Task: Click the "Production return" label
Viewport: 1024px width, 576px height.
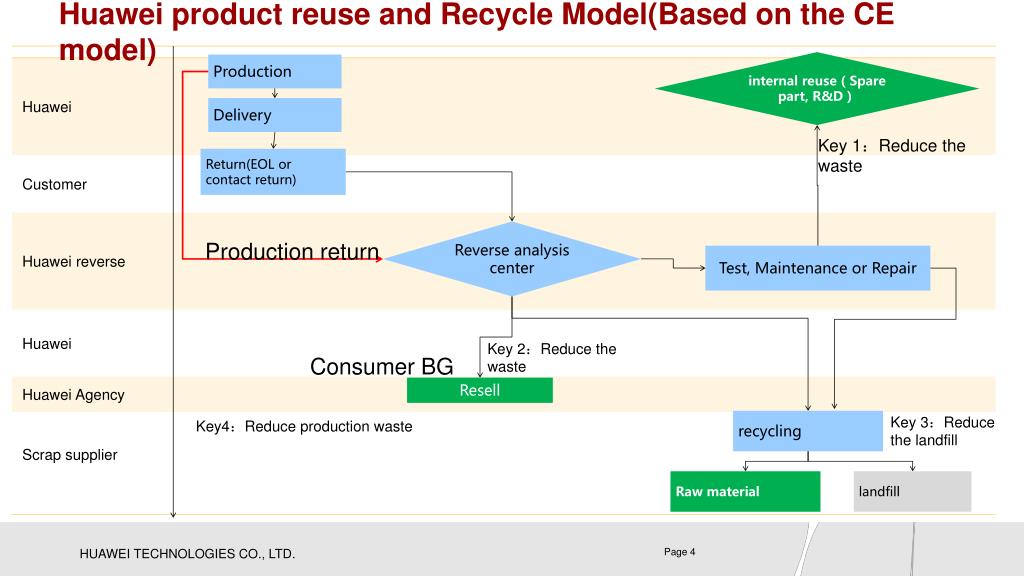Action: [292, 251]
